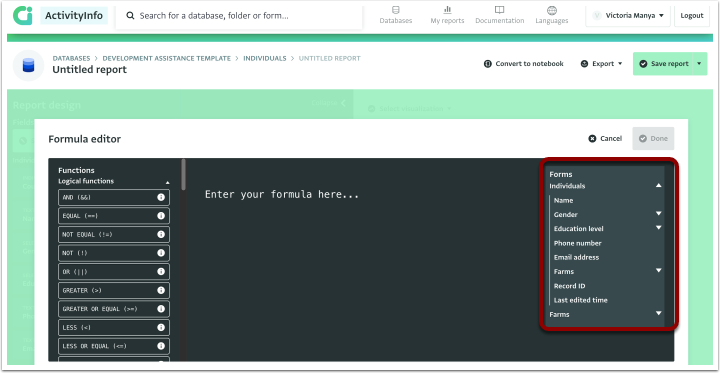Viewport: 720px width, 373px height.
Task: Select the Name field
Action: (x=563, y=200)
